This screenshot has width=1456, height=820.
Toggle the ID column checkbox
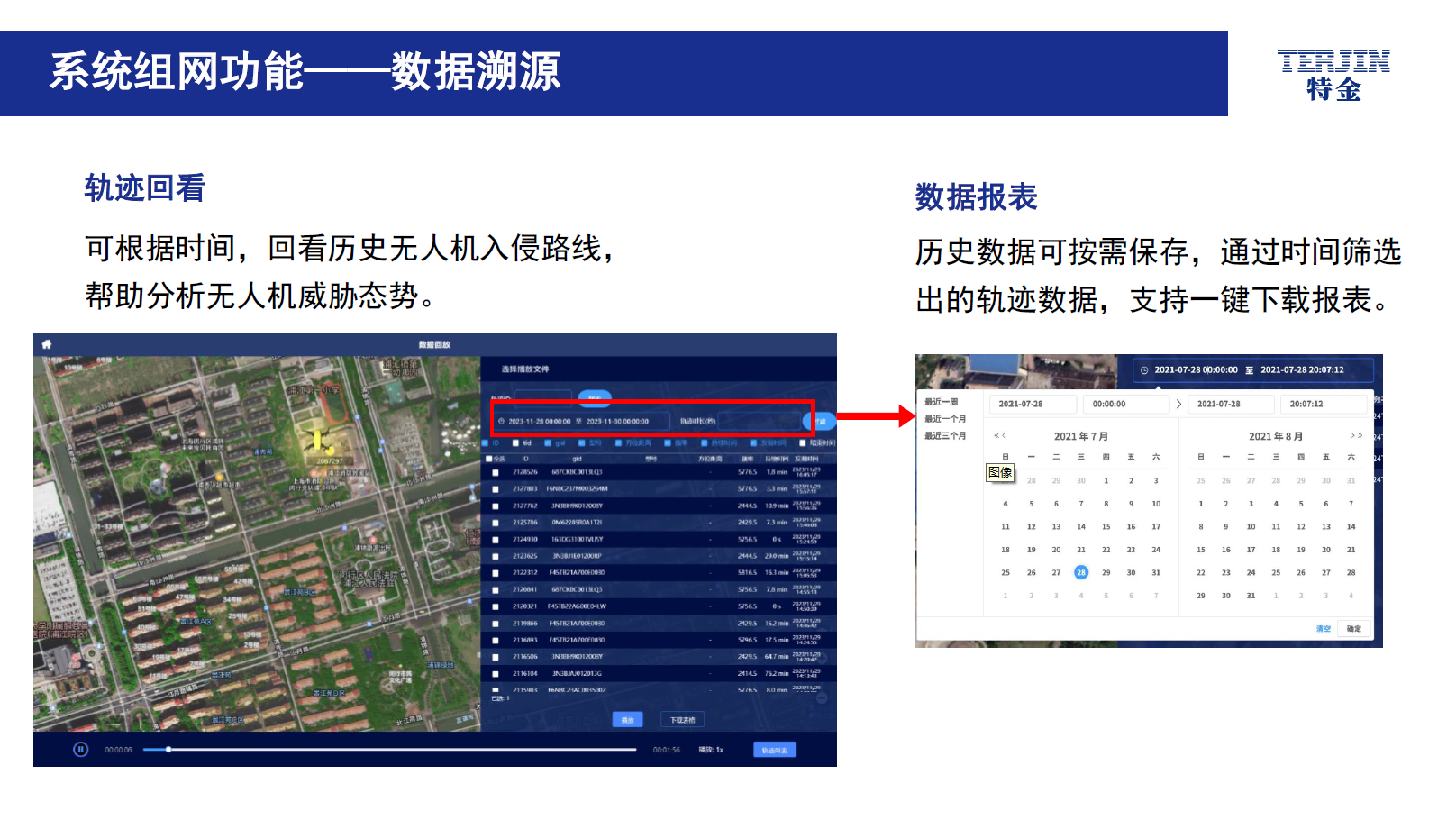click(484, 442)
